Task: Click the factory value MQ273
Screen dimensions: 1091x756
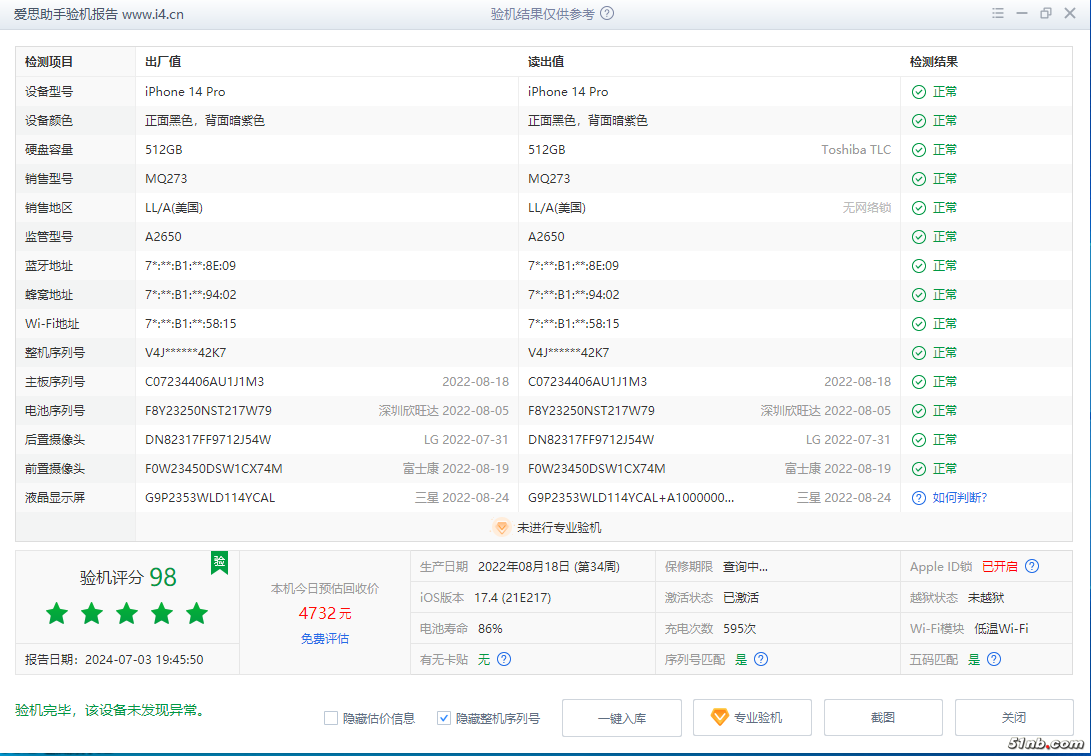Action: (166, 179)
